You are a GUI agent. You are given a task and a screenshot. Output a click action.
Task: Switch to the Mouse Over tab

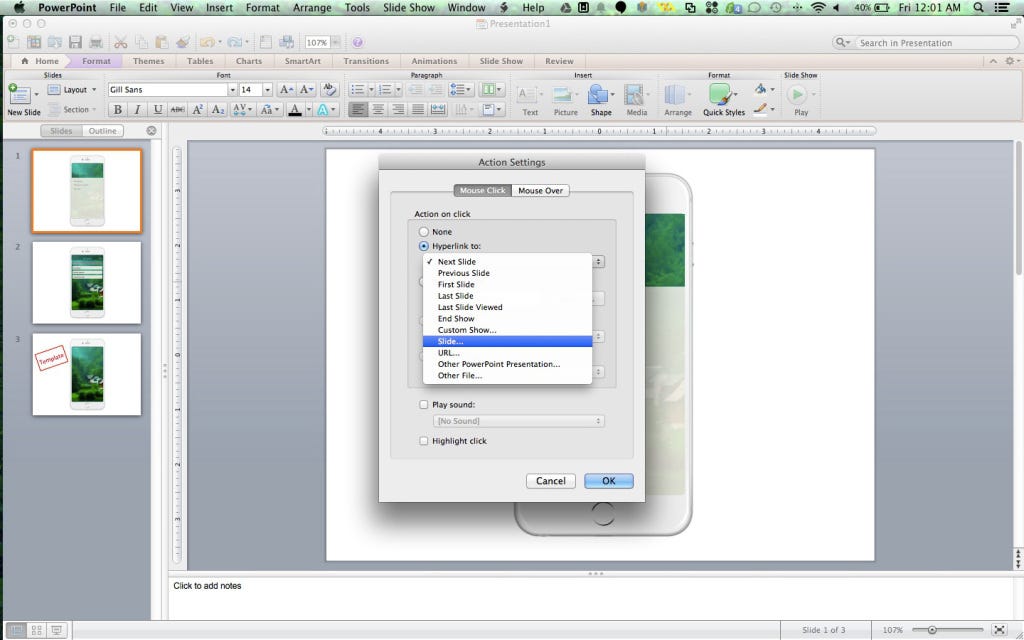[540, 191]
